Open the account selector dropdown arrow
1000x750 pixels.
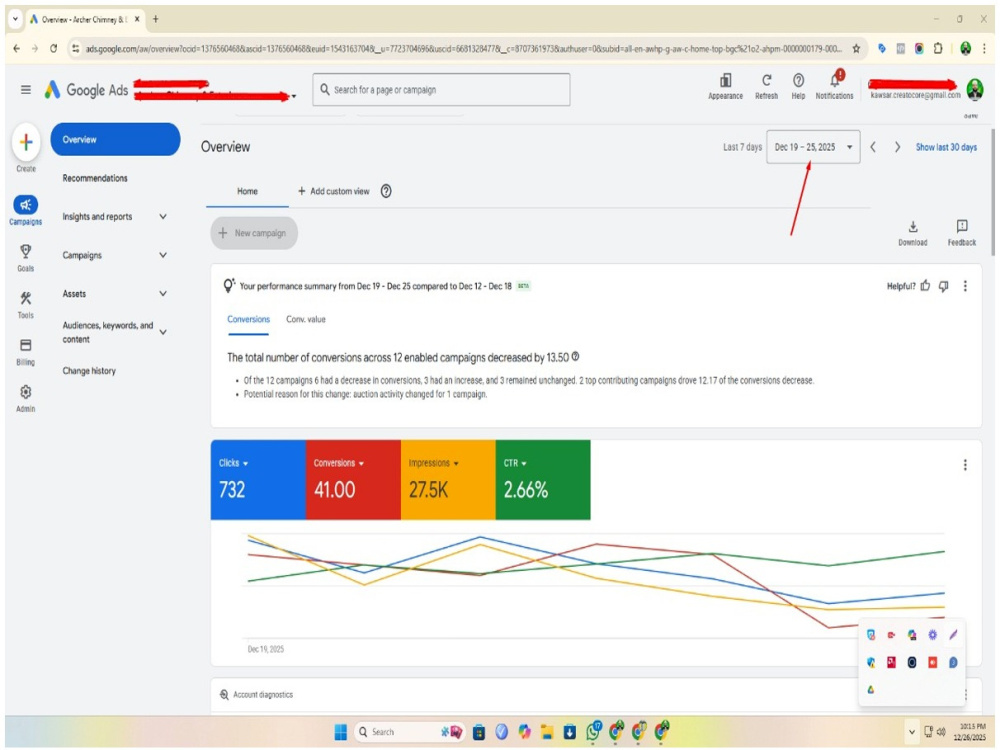(294, 96)
